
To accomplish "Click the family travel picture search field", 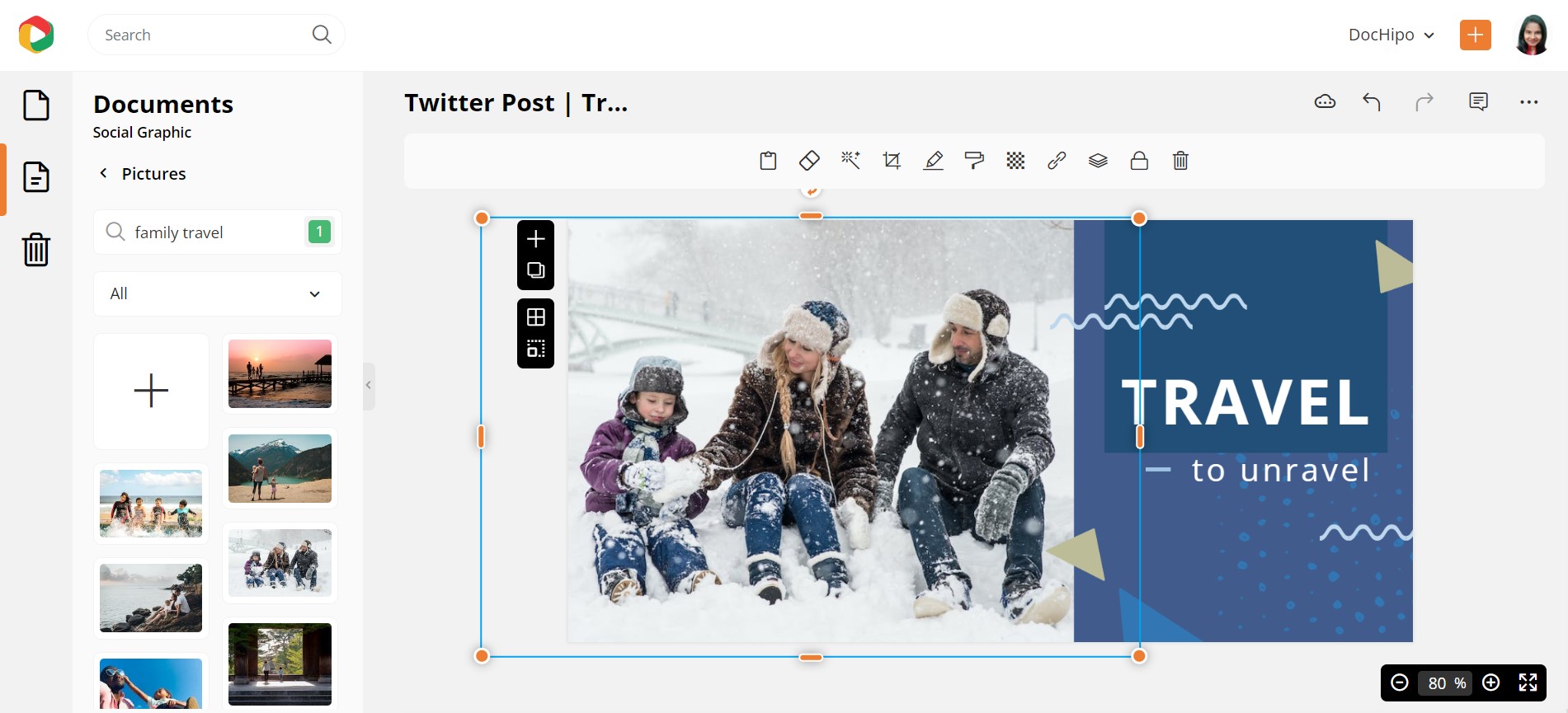I will [x=218, y=232].
